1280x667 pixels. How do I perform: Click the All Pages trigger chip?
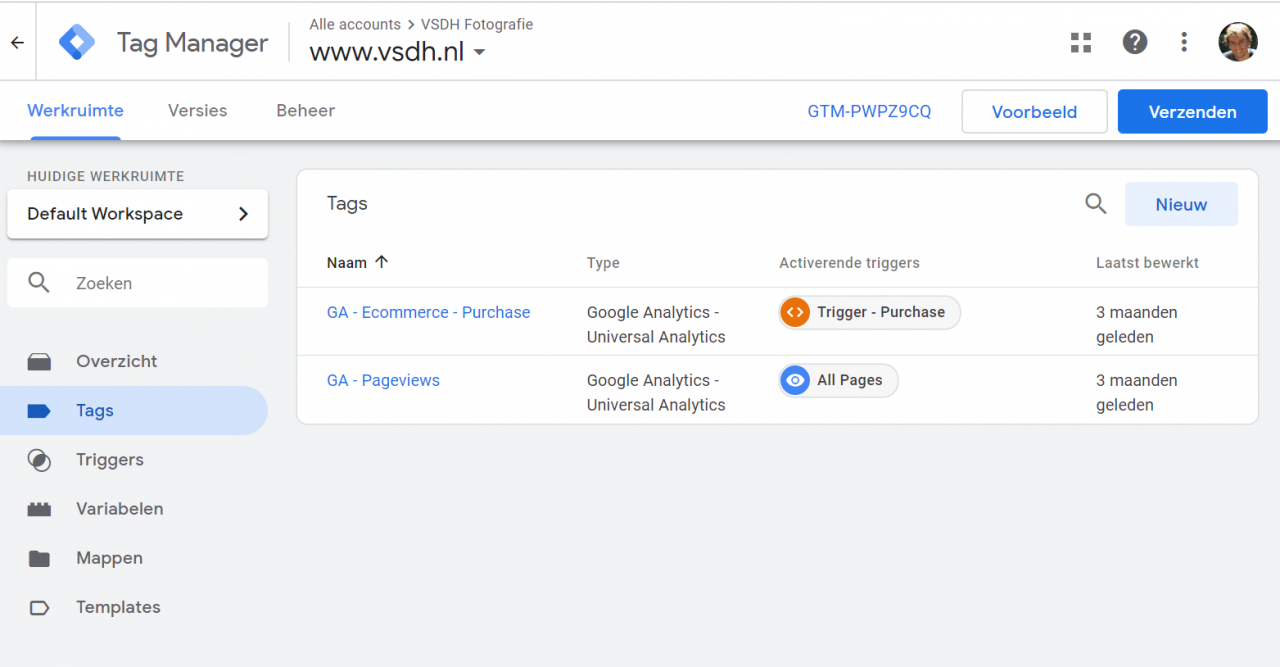[x=838, y=380]
